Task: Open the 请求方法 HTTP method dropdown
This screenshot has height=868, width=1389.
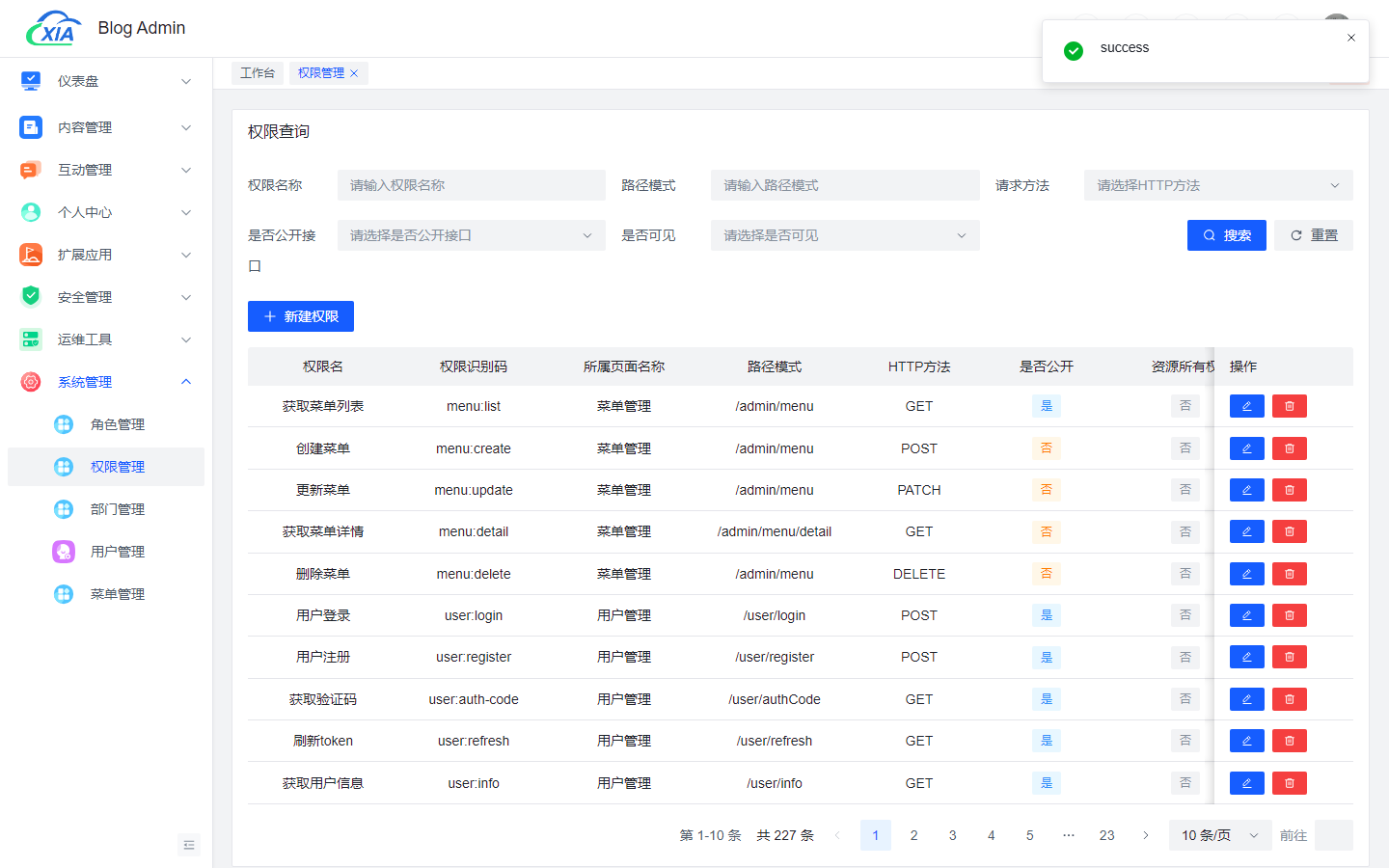Action: (x=1218, y=185)
